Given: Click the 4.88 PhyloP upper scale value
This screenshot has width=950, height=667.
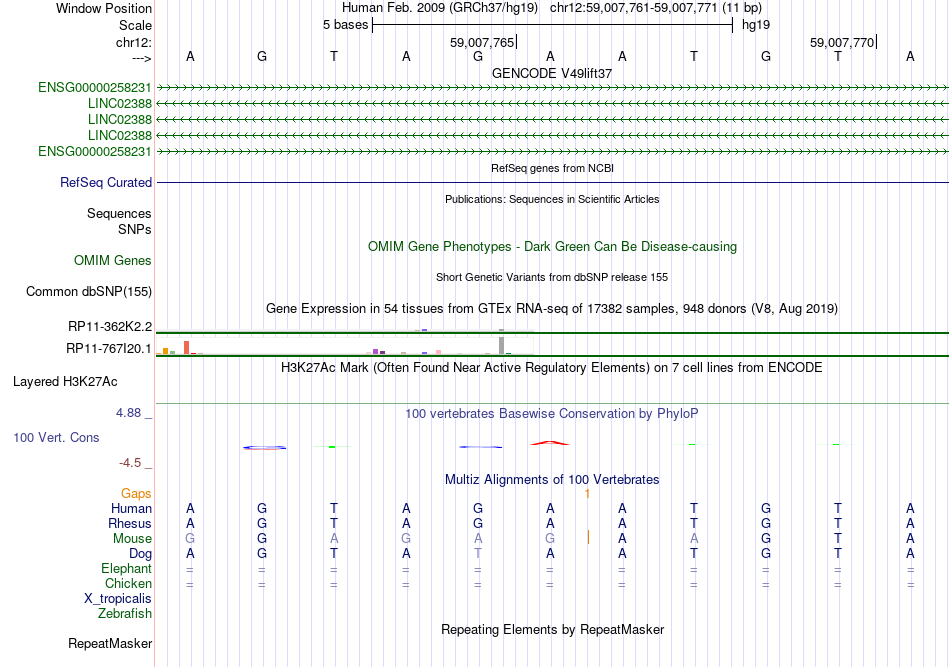Looking at the screenshot, I should click(x=128, y=413).
